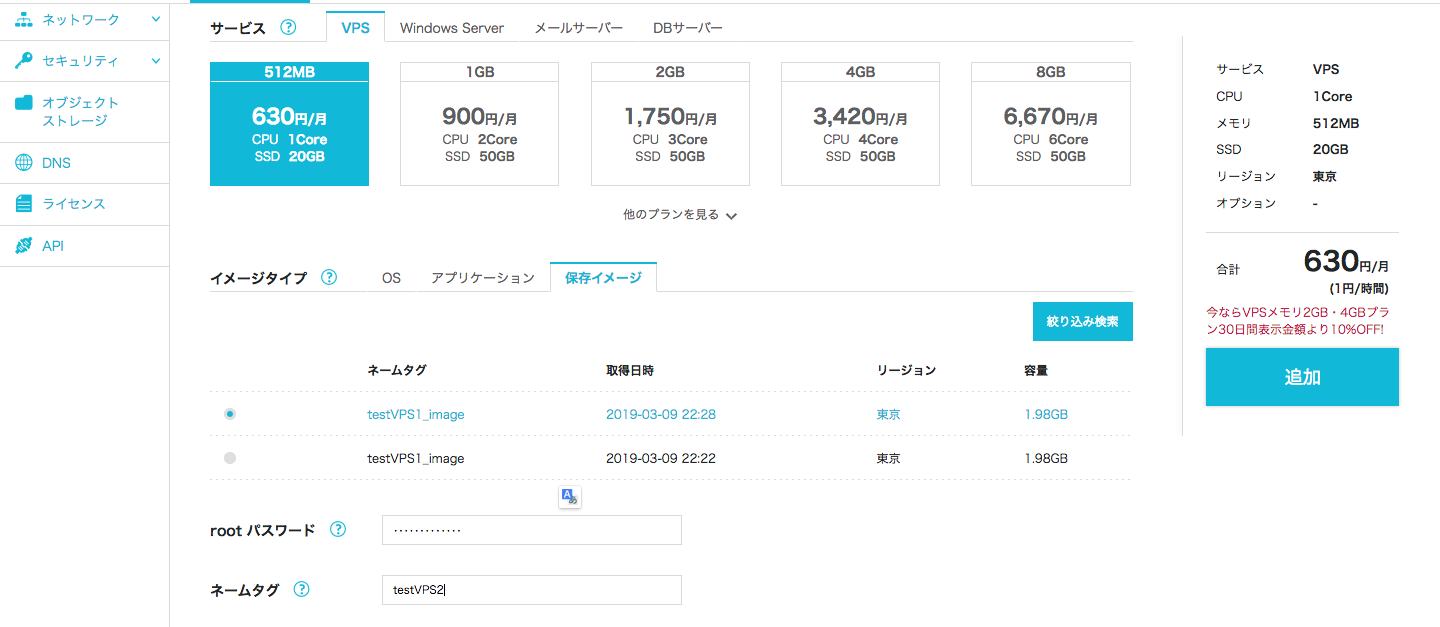
Task: Click the API icon in sidebar
Action: pos(24,246)
